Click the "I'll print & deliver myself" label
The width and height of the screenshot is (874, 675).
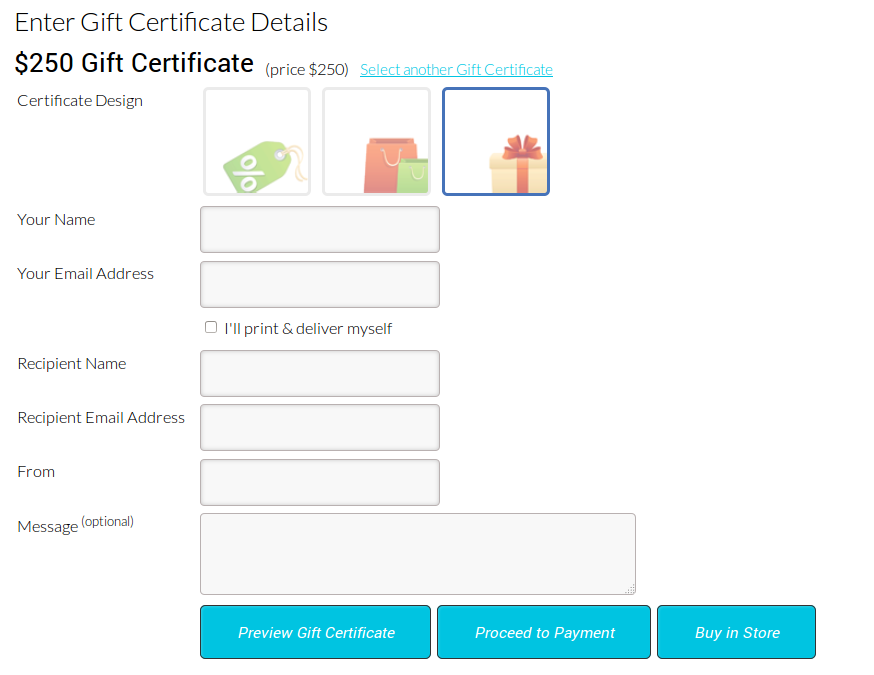coord(308,328)
